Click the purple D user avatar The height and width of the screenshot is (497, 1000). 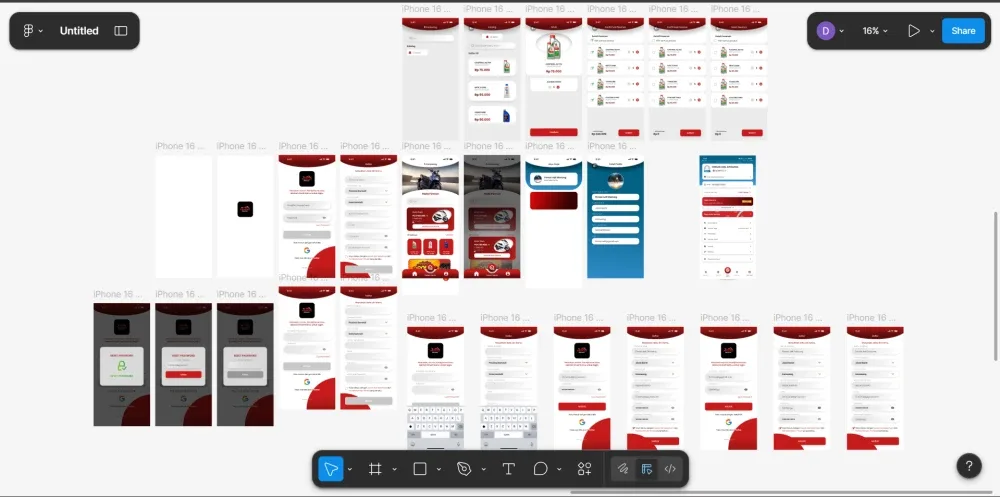click(826, 31)
